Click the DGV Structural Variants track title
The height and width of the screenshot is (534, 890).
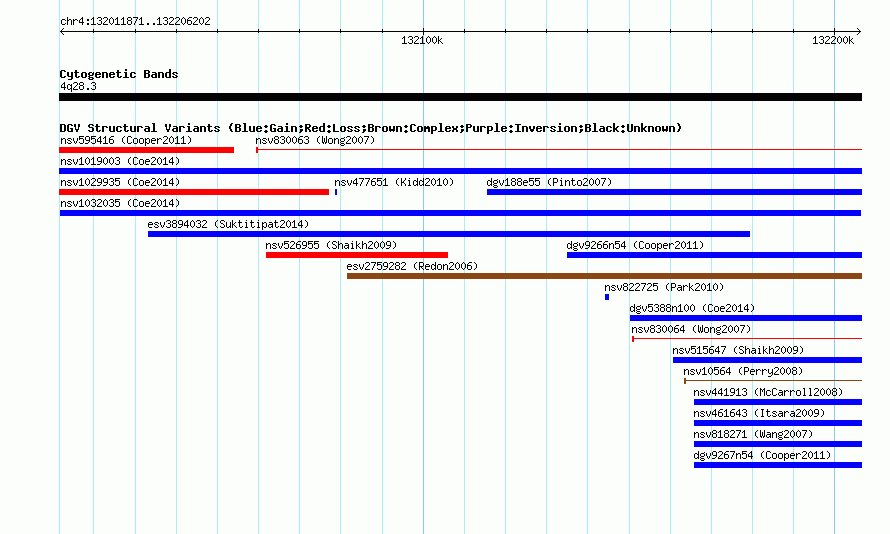pos(371,128)
